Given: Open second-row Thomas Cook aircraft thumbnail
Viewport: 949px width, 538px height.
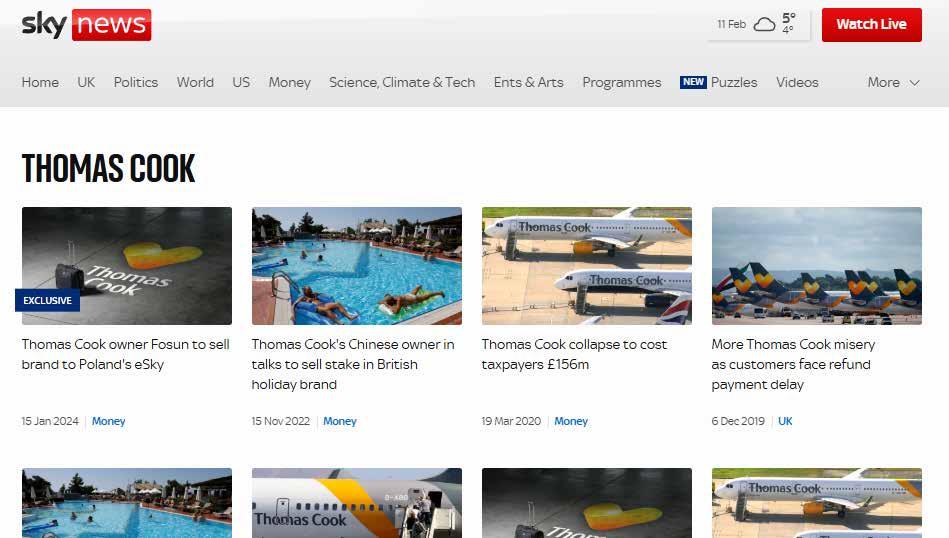Looking at the screenshot, I should click(x=816, y=503).
